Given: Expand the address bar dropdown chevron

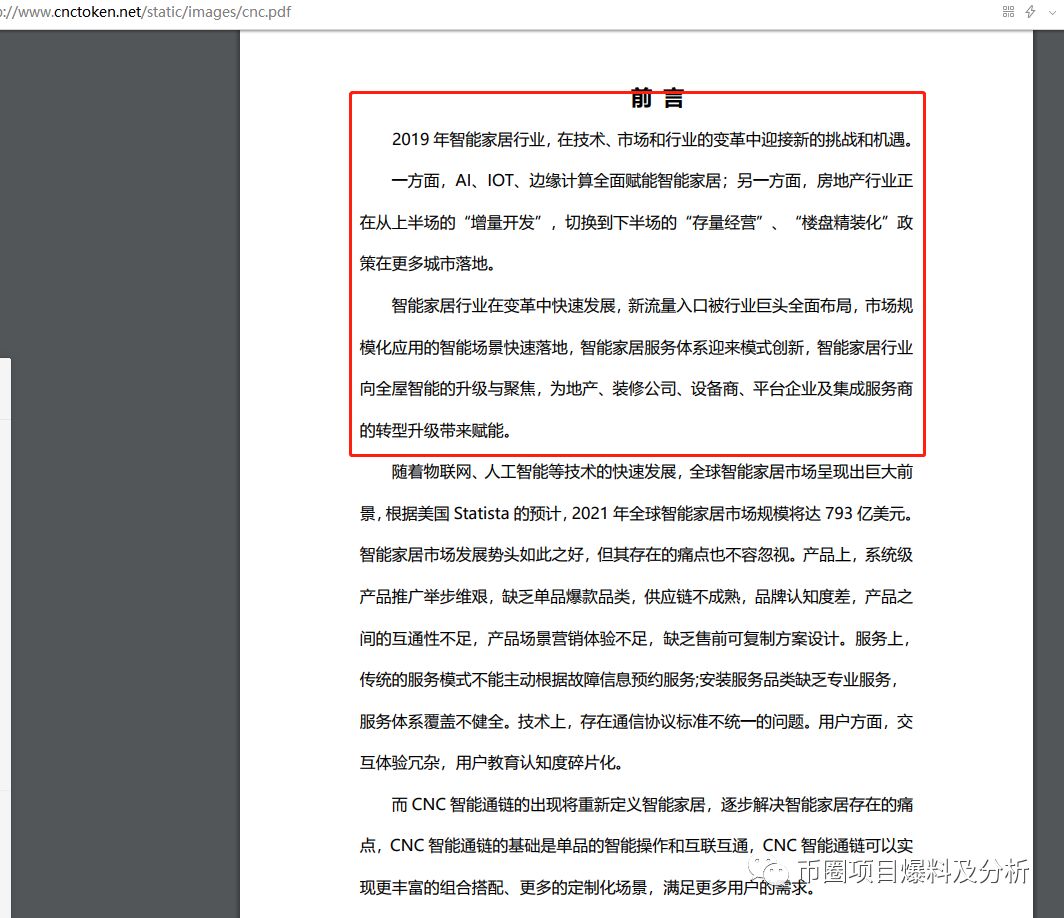Looking at the screenshot, I should tap(1052, 12).
